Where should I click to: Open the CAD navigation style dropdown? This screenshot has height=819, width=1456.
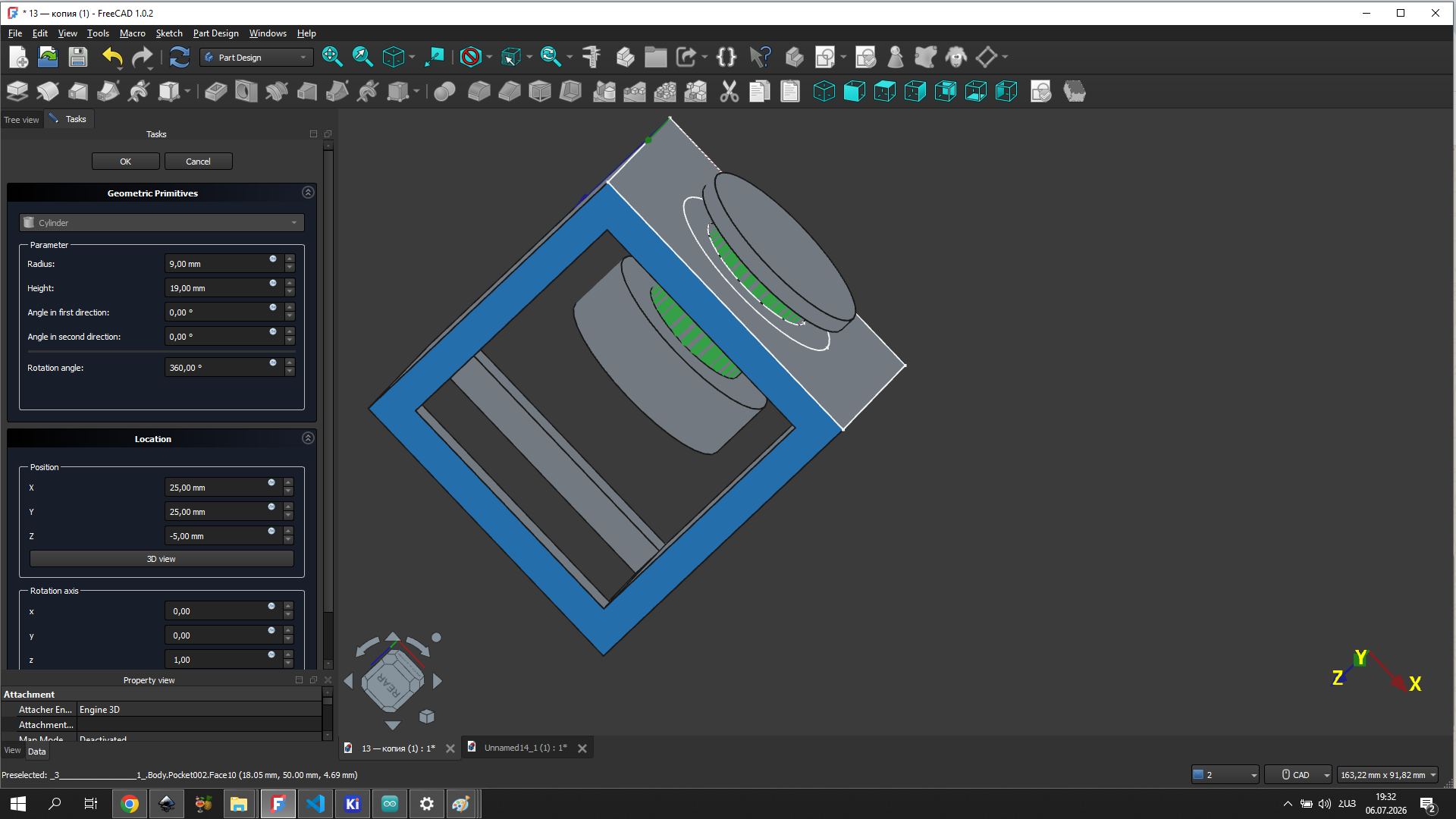pos(1298,774)
